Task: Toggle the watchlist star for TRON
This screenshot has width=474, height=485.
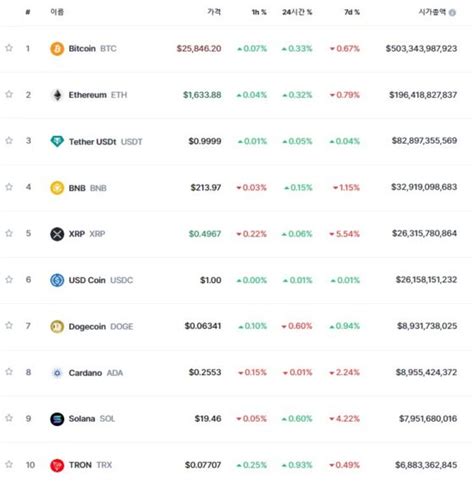Action: point(9,465)
